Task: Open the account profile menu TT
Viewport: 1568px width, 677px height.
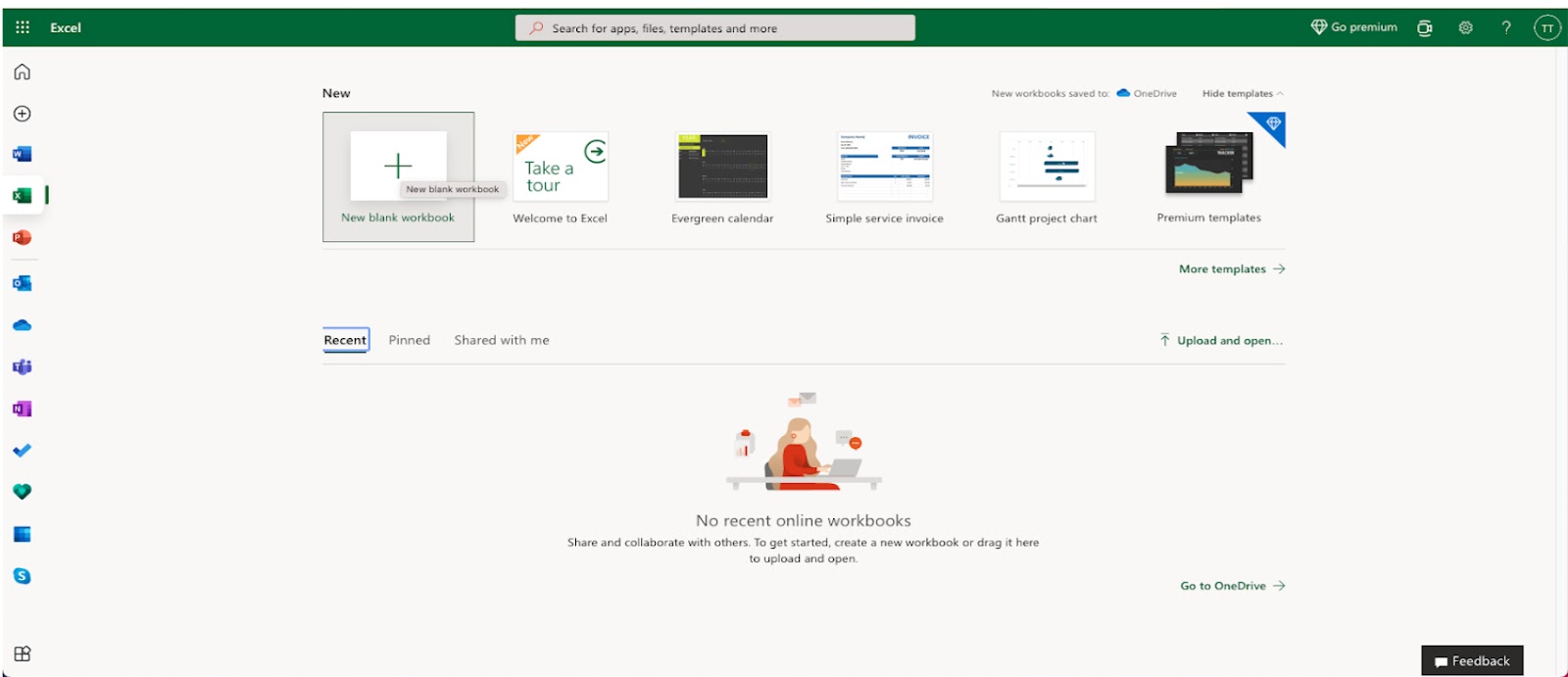Action: 1546,27
